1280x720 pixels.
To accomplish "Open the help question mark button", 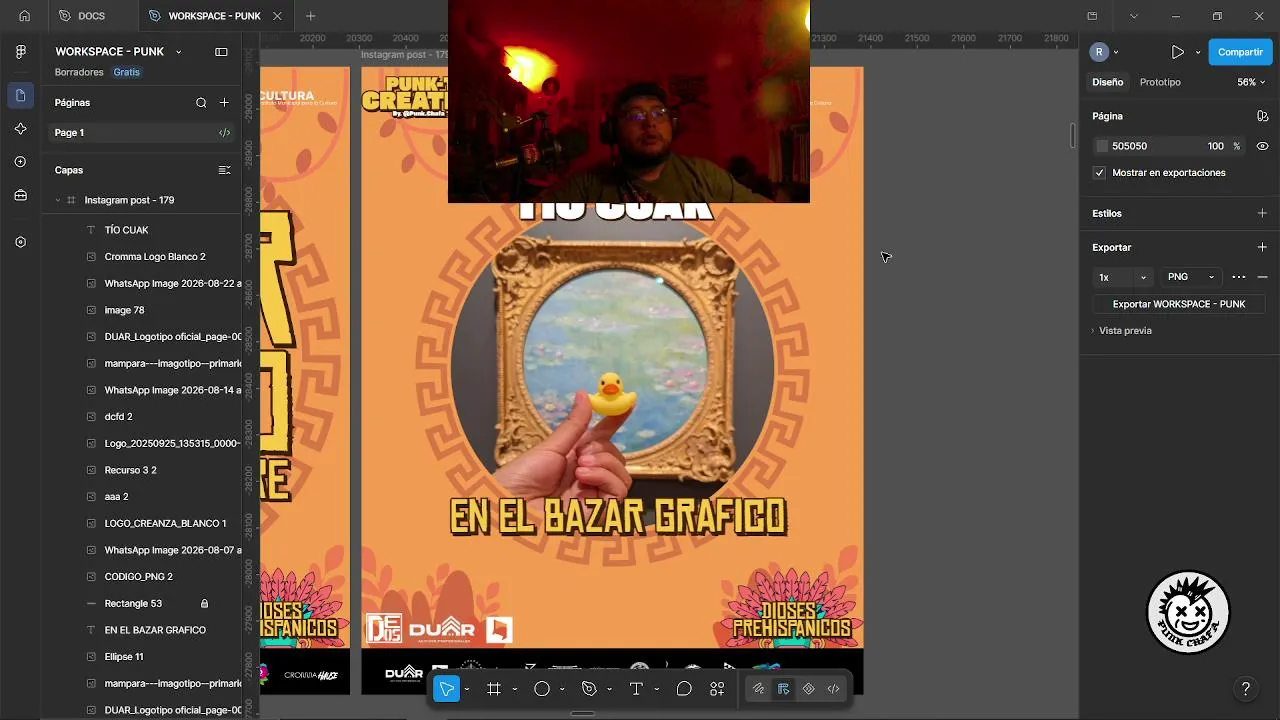I will click(1245, 689).
